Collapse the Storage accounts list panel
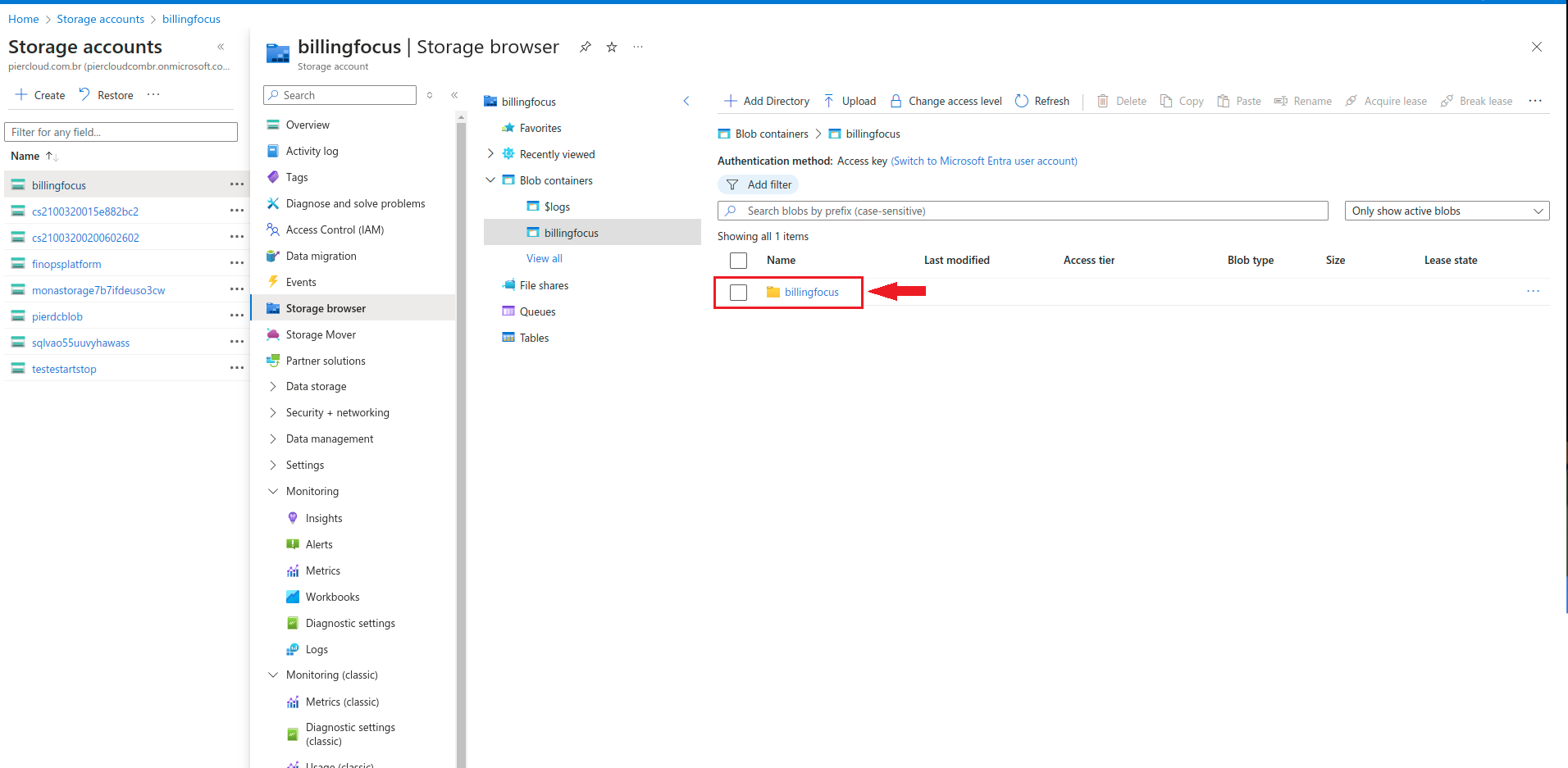Screen dimensions: 1568x768 (x=221, y=47)
